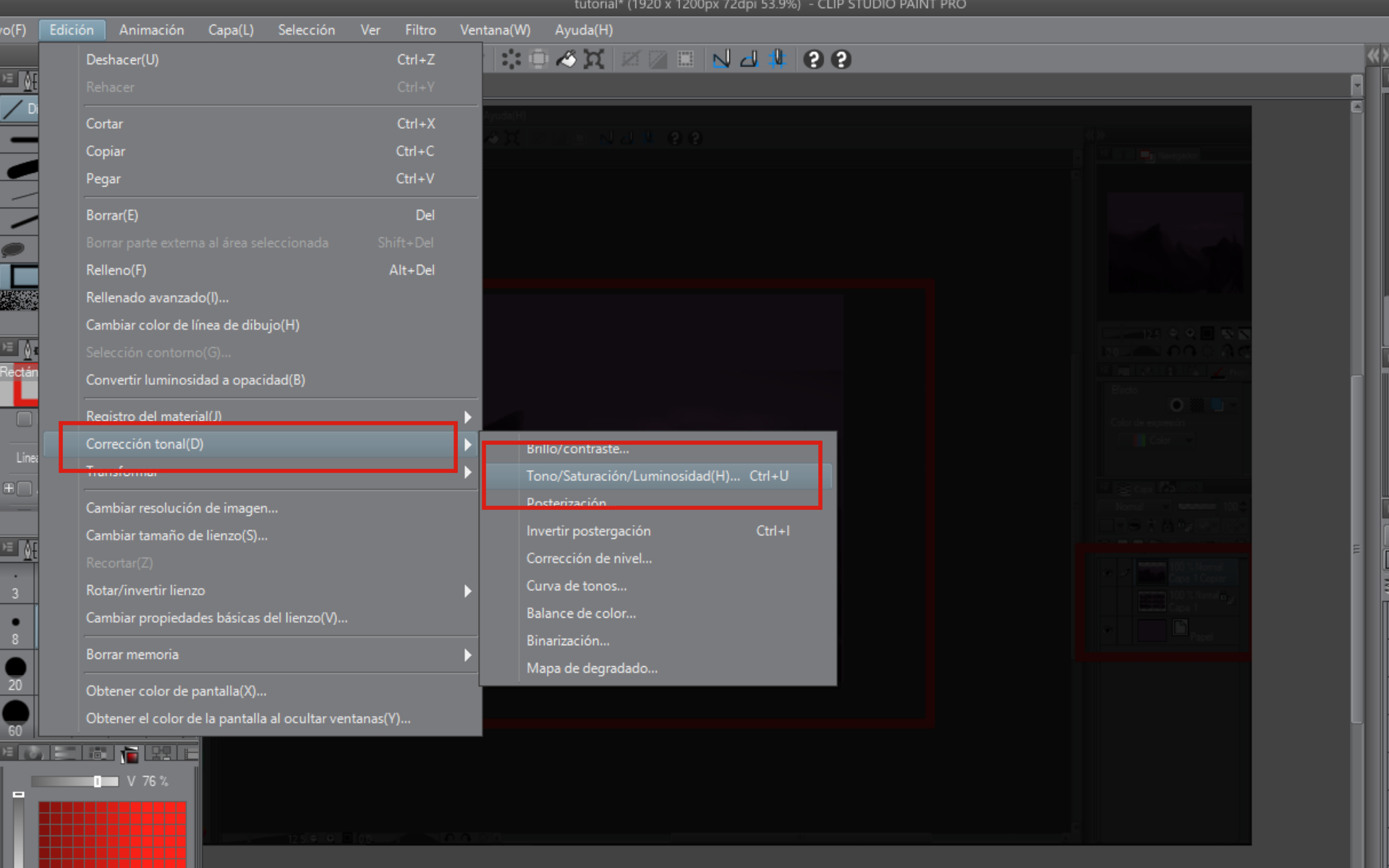Click the Scale/transform toolbar icon
This screenshot has width=1389, height=868.
click(594, 59)
